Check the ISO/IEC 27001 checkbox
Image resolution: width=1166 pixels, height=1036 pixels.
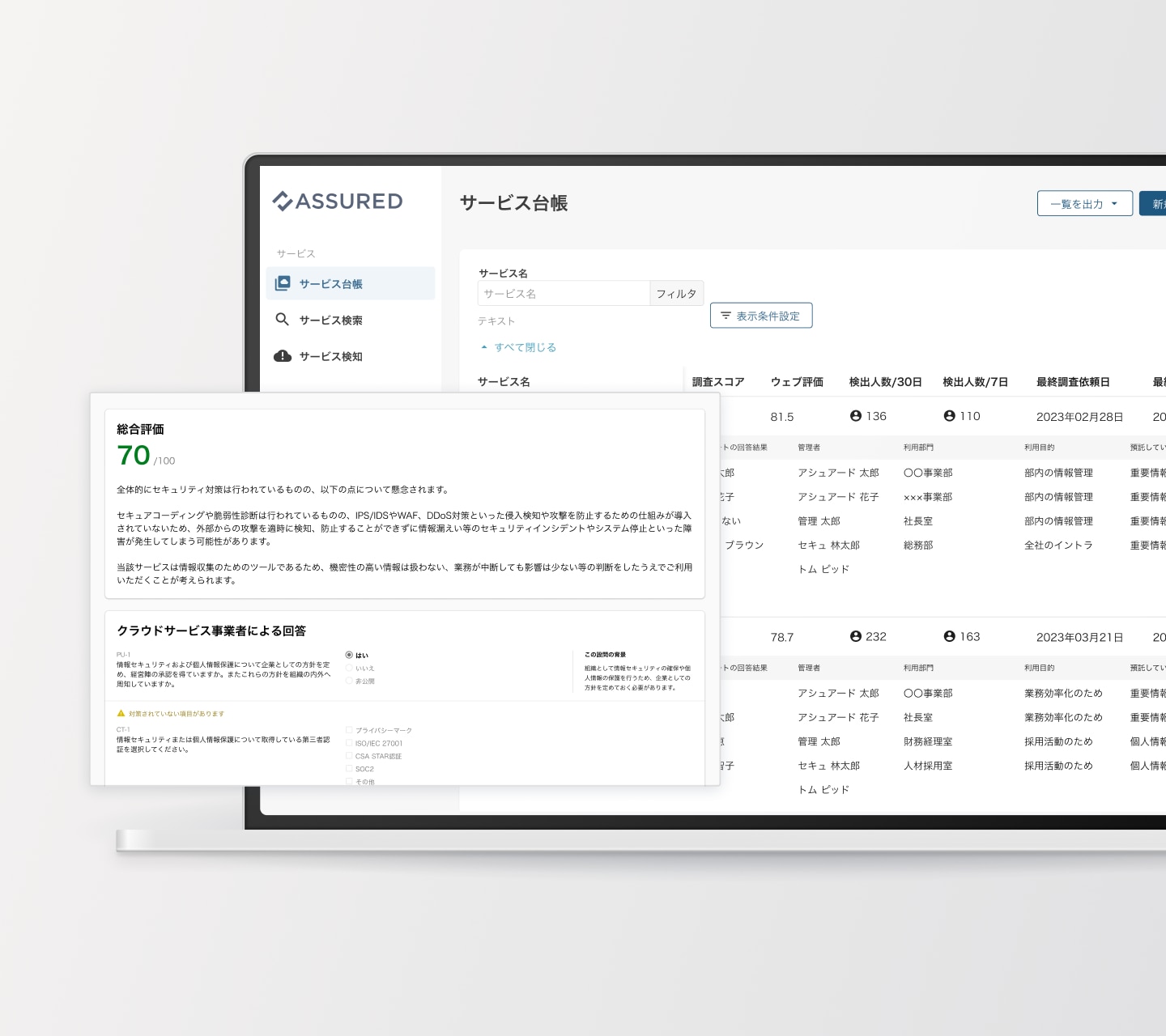(x=349, y=743)
